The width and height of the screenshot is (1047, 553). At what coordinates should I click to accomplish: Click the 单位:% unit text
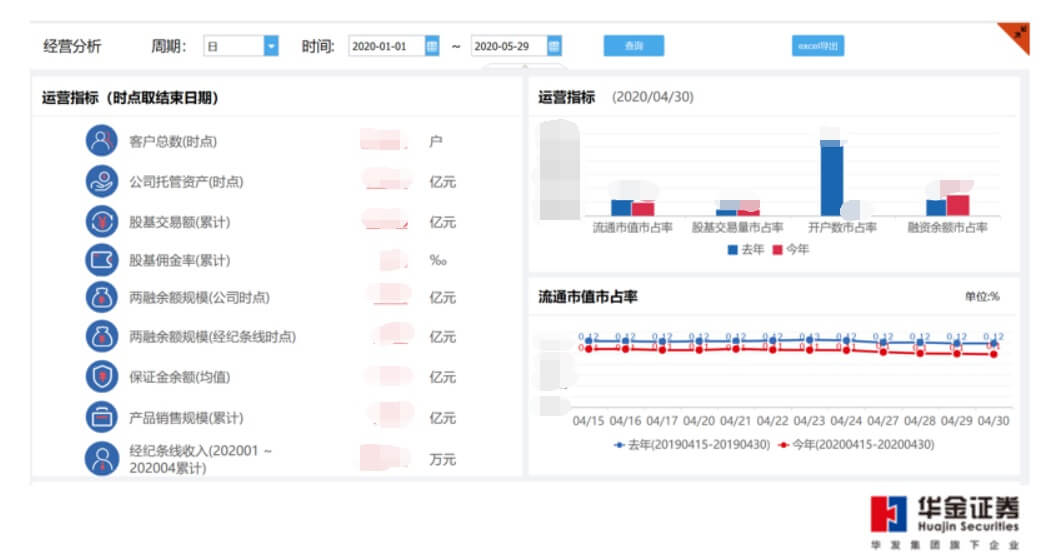pyautogui.click(x=982, y=297)
